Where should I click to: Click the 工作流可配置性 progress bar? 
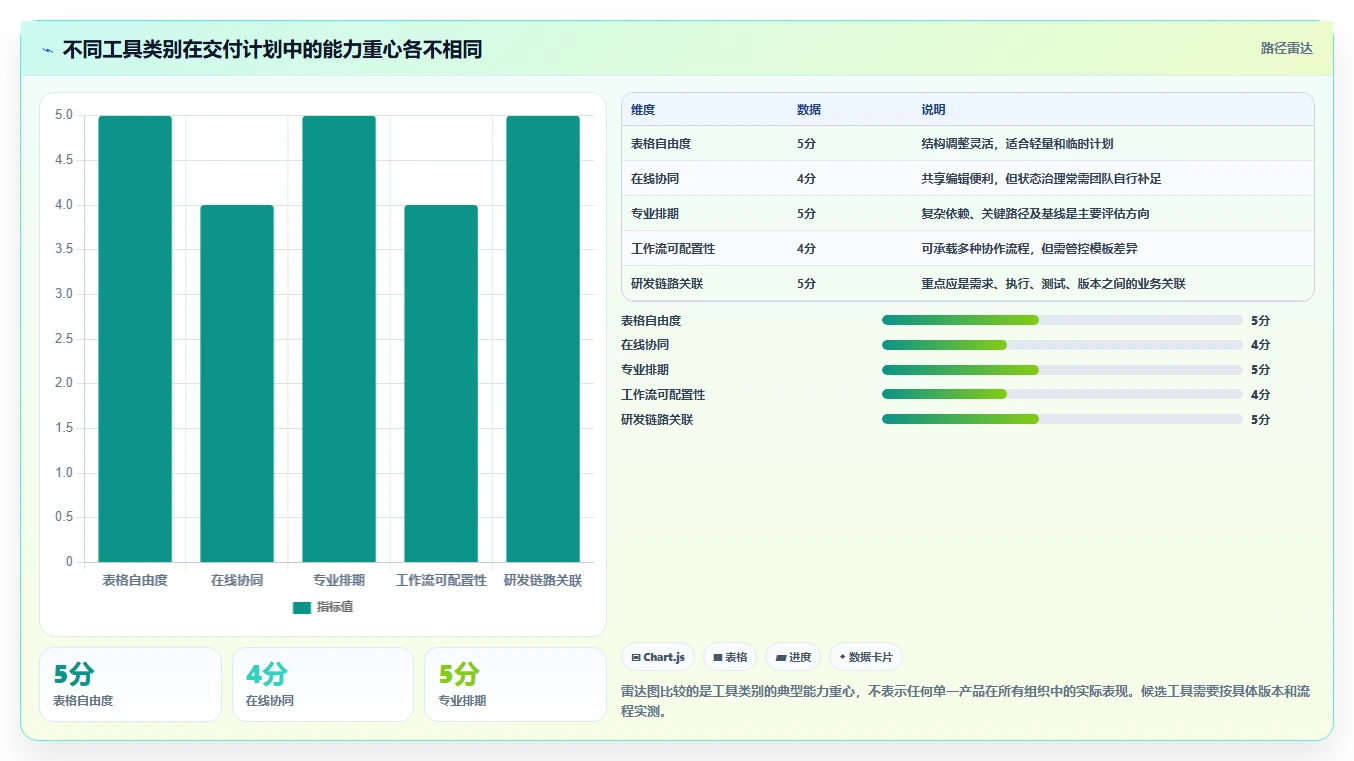pos(1062,395)
